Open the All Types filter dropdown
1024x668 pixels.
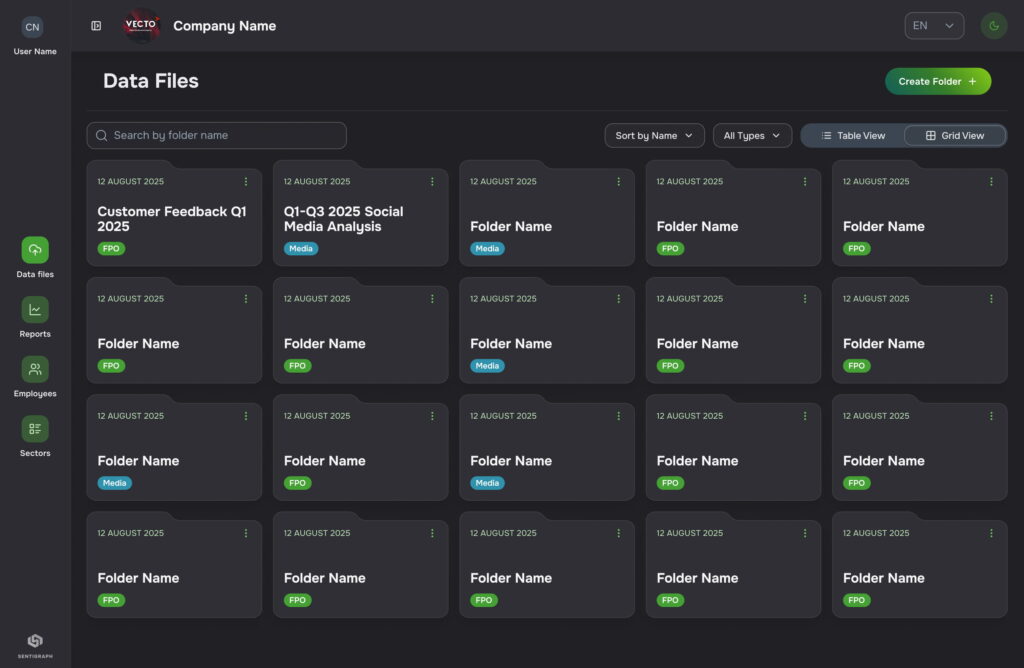pos(752,136)
